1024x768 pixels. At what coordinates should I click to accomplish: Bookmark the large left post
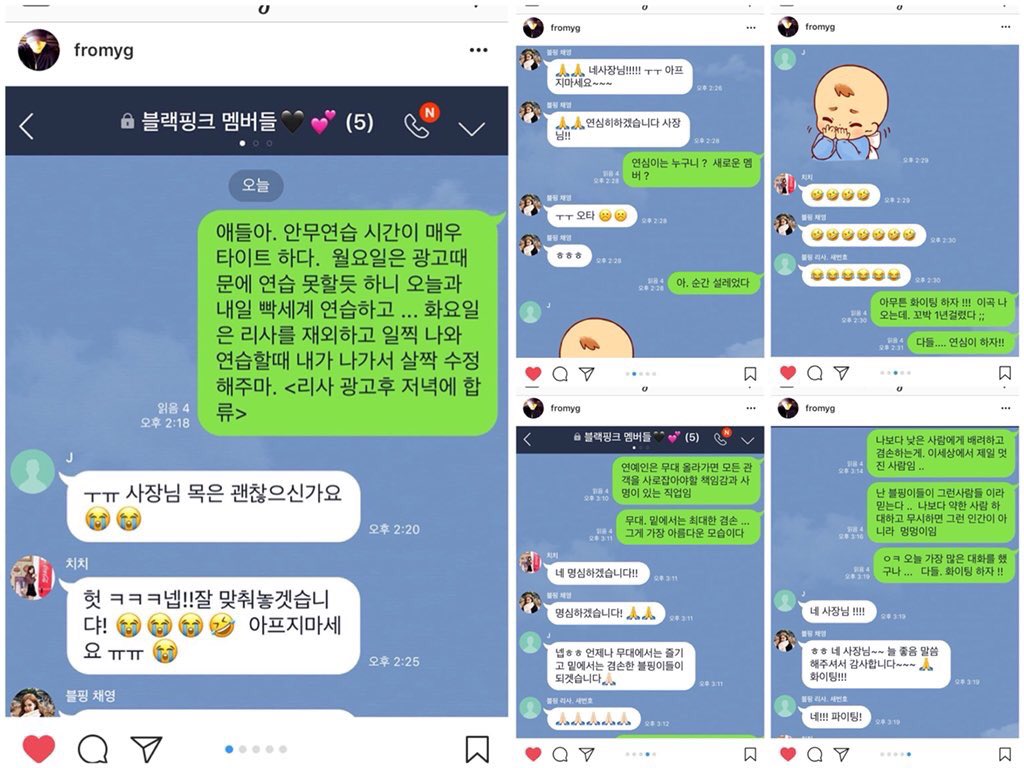(x=477, y=749)
